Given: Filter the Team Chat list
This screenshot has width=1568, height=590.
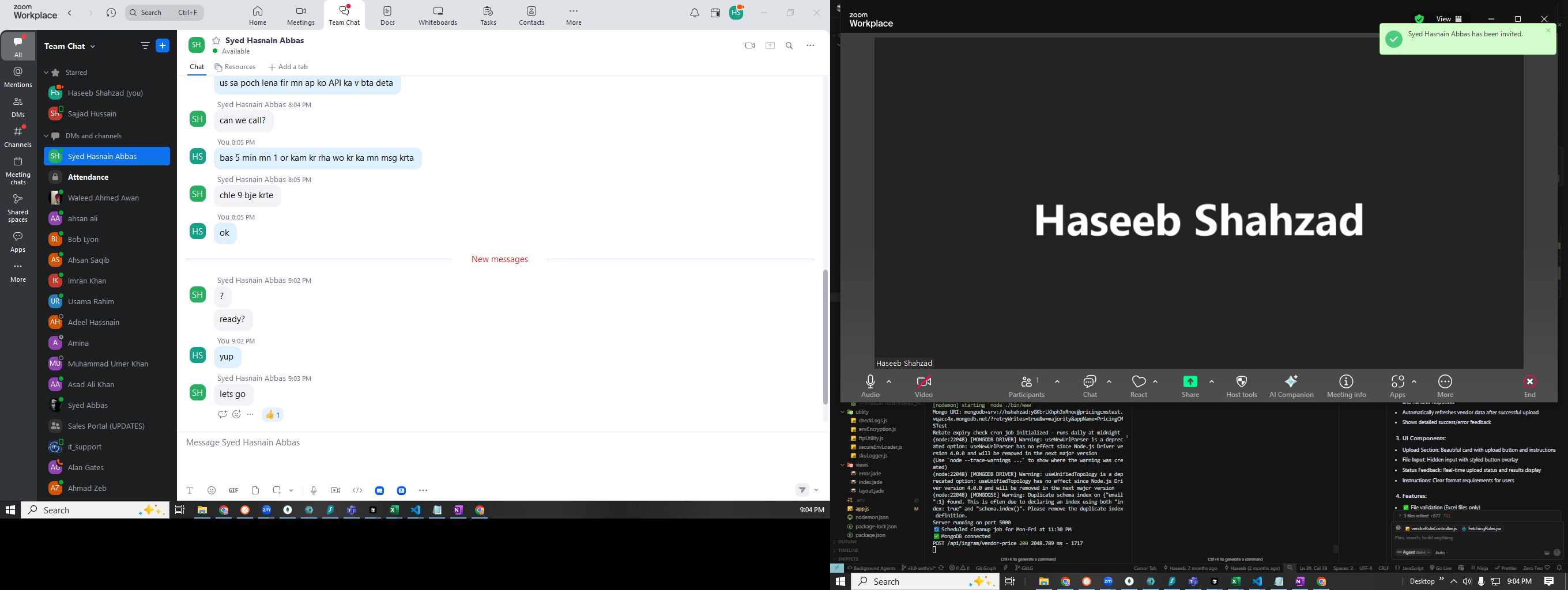Looking at the screenshot, I should click(145, 46).
